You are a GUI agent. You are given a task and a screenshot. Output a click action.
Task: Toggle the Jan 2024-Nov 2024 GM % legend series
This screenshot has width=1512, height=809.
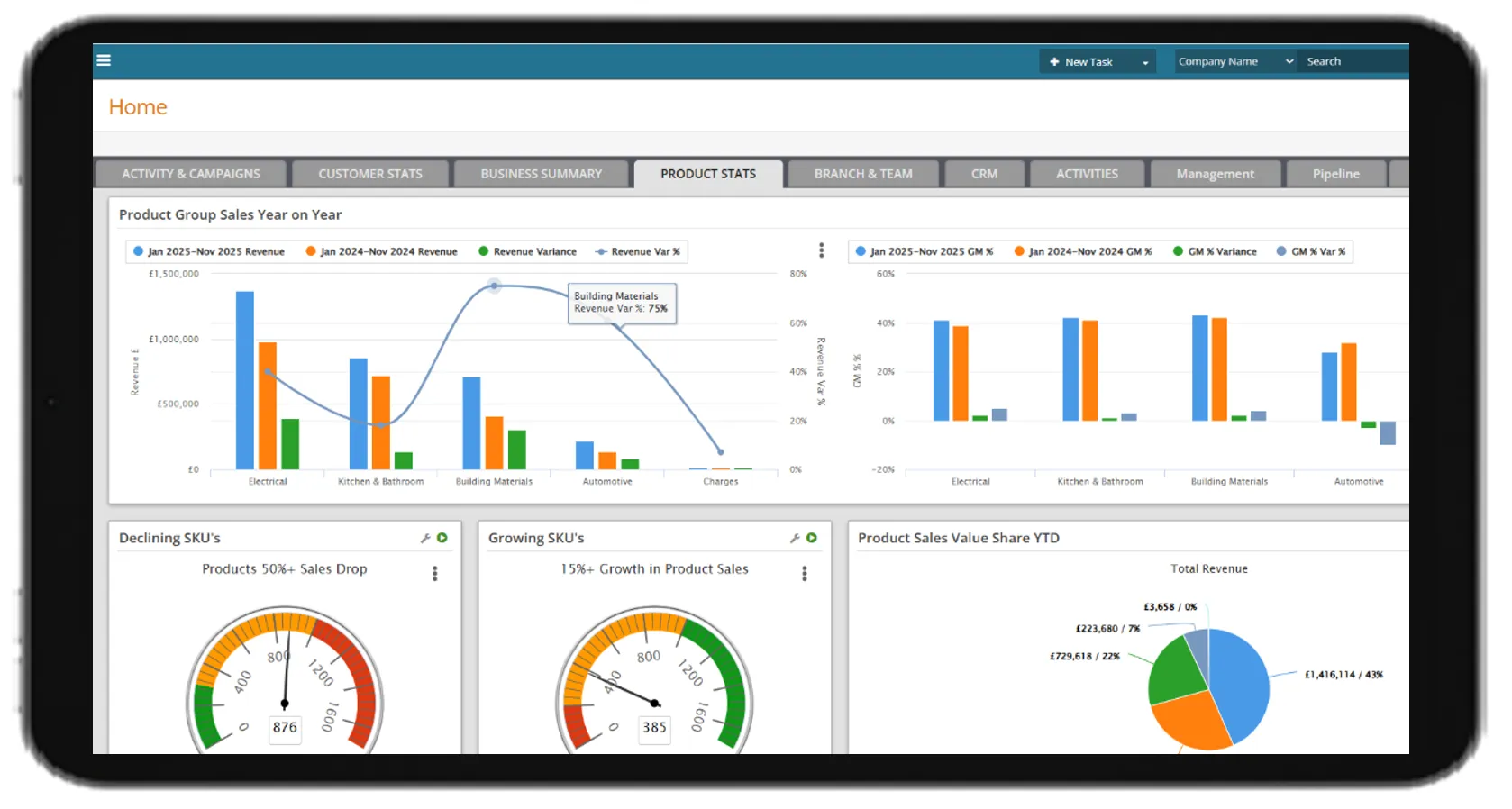(1083, 251)
